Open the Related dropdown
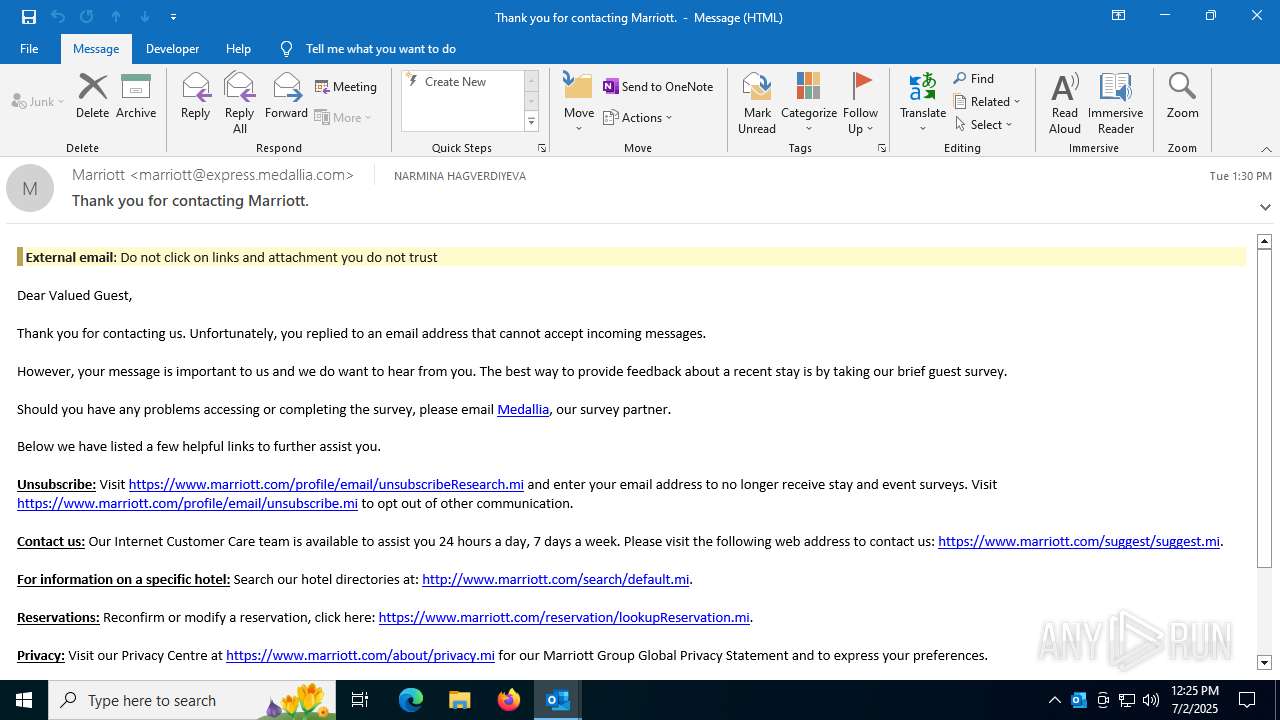 pyautogui.click(x=987, y=101)
